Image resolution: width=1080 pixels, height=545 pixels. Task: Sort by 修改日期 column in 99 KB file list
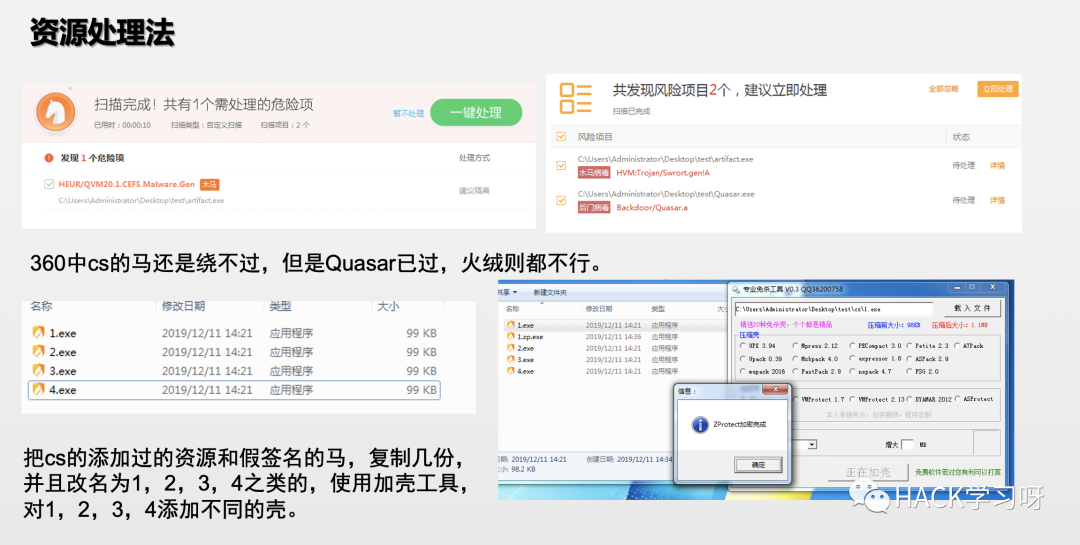(183, 306)
